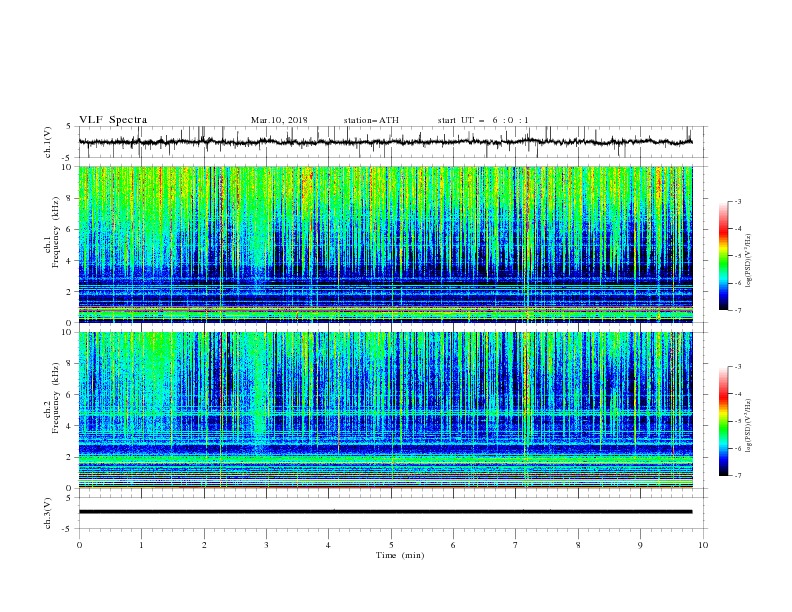Click the 'station=ATH' header label
Viewport: 792px width, 612px height.
click(371, 120)
